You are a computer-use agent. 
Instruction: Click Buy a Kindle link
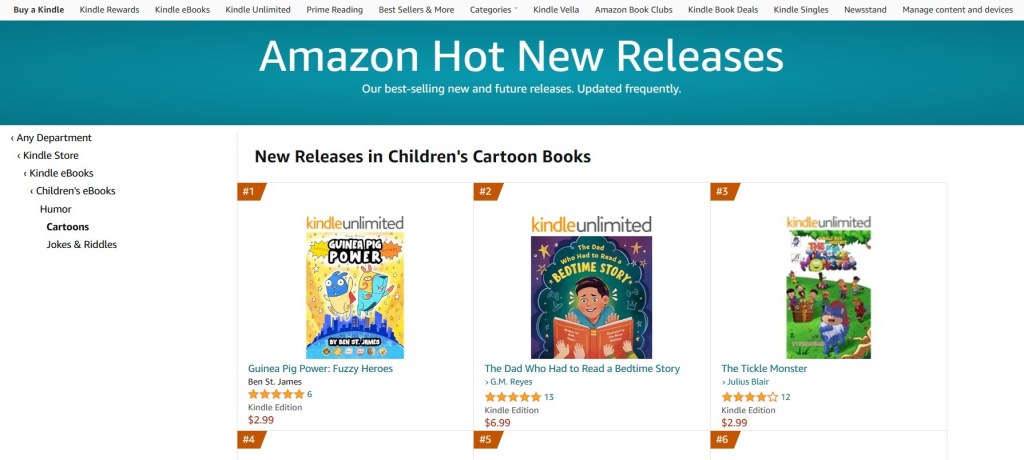point(41,10)
